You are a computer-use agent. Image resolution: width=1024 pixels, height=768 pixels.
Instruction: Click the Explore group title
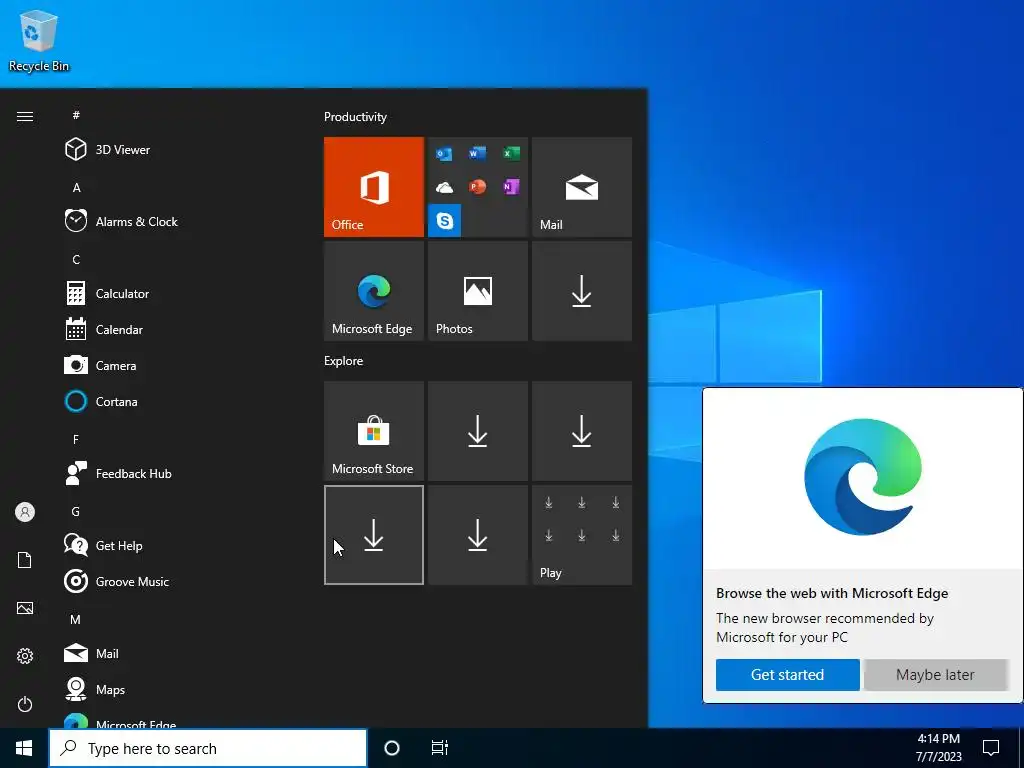(x=344, y=360)
